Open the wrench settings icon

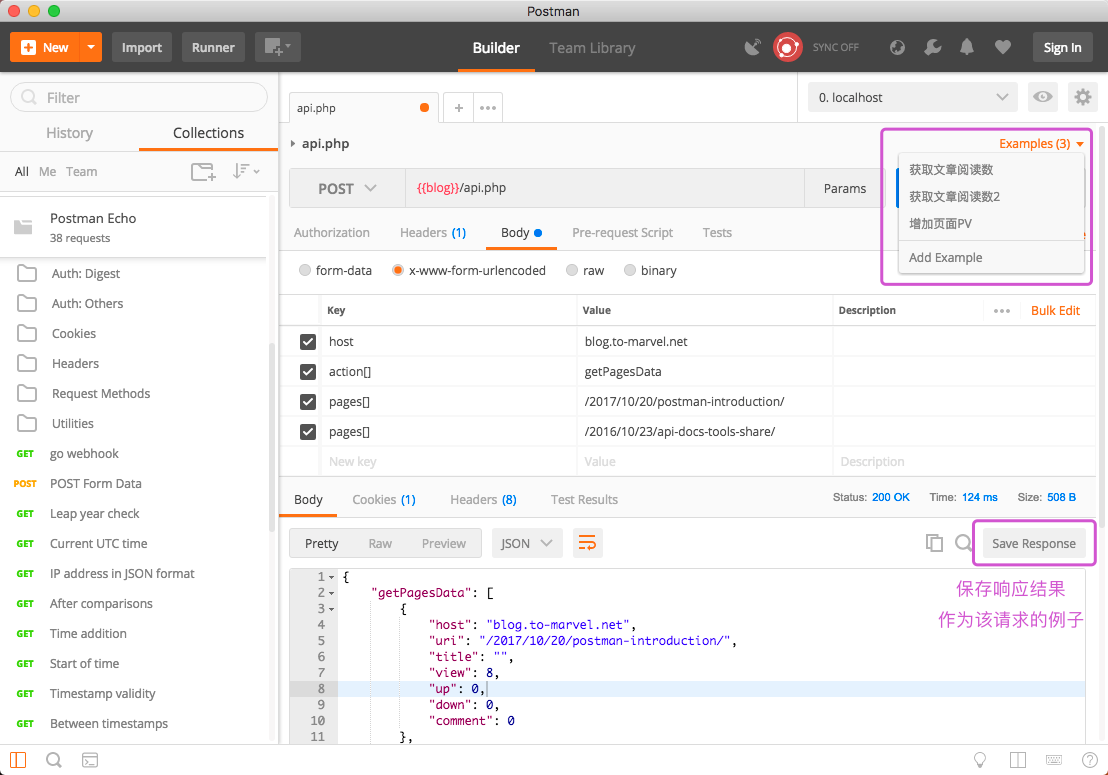pos(932,47)
